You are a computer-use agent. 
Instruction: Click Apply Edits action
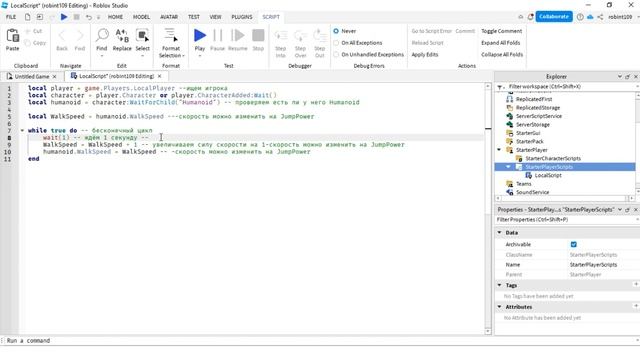pos(424,54)
